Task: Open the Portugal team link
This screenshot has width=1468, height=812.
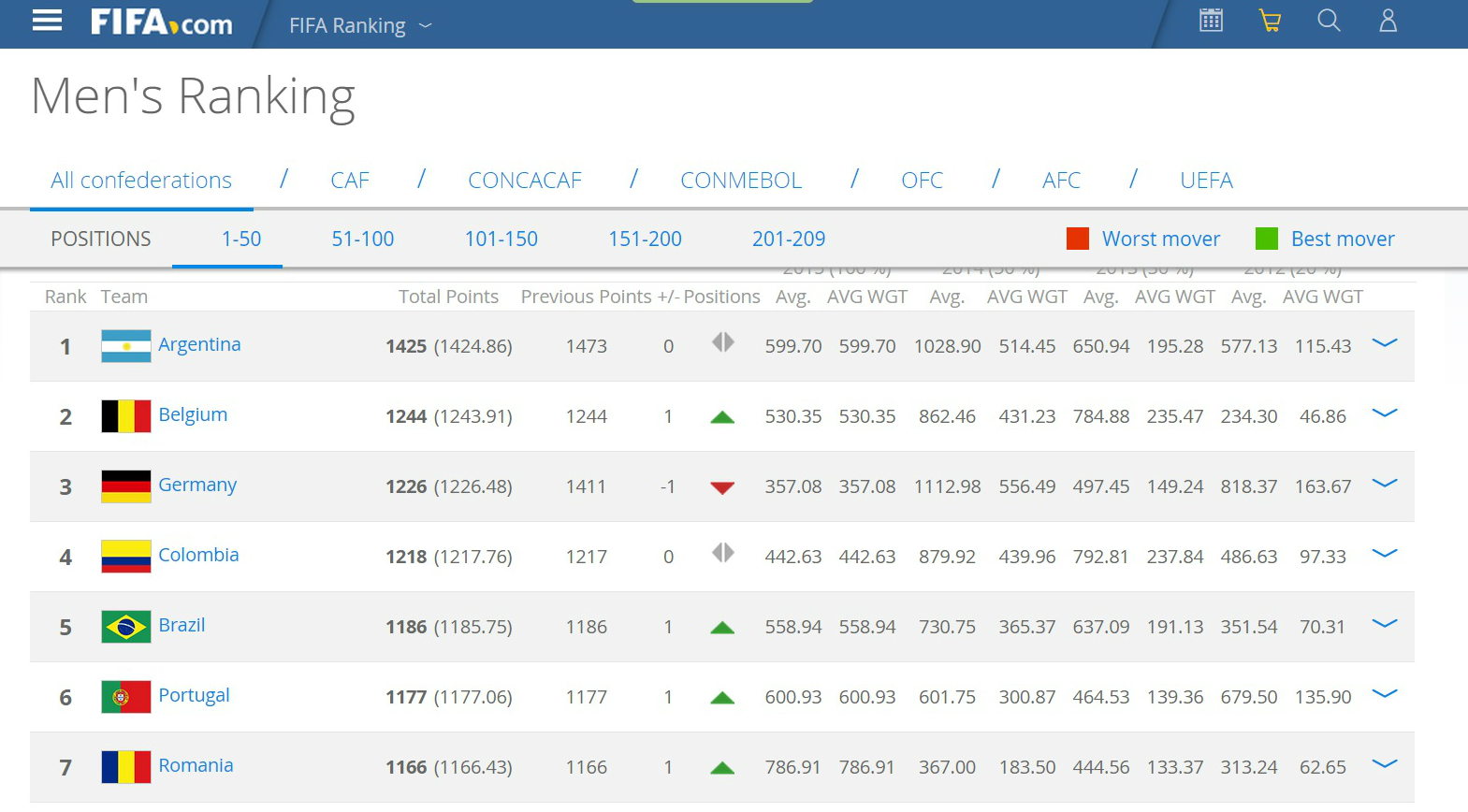Action: click(x=194, y=695)
